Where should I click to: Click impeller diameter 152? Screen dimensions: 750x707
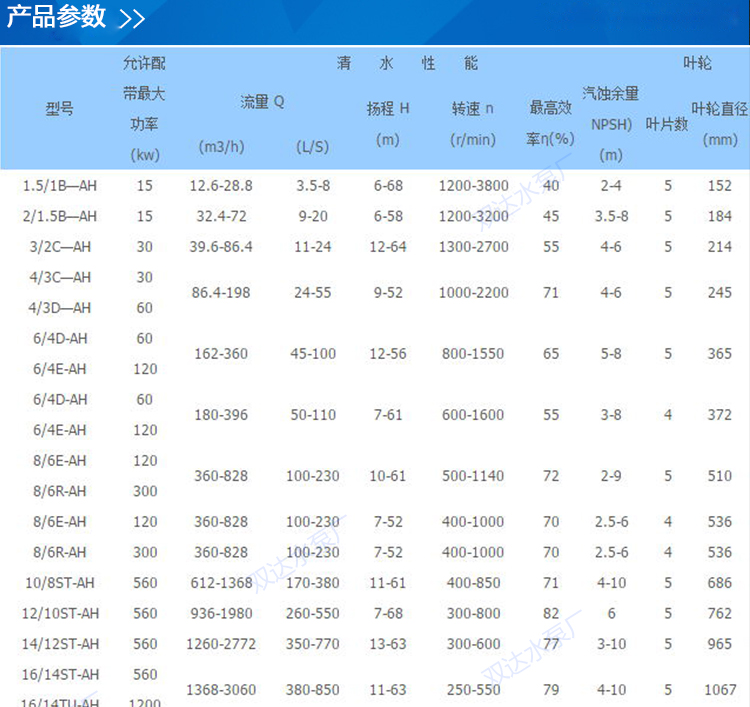tap(720, 186)
